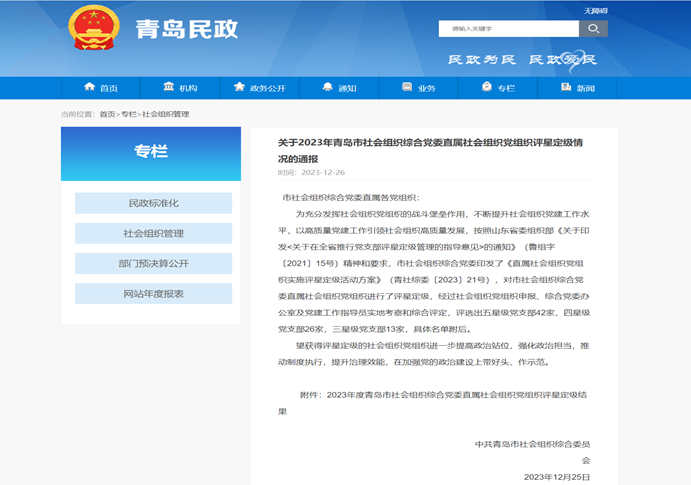The height and width of the screenshot is (485, 691).
Task: Click the 青岛民政 site title
Action: click(187, 29)
